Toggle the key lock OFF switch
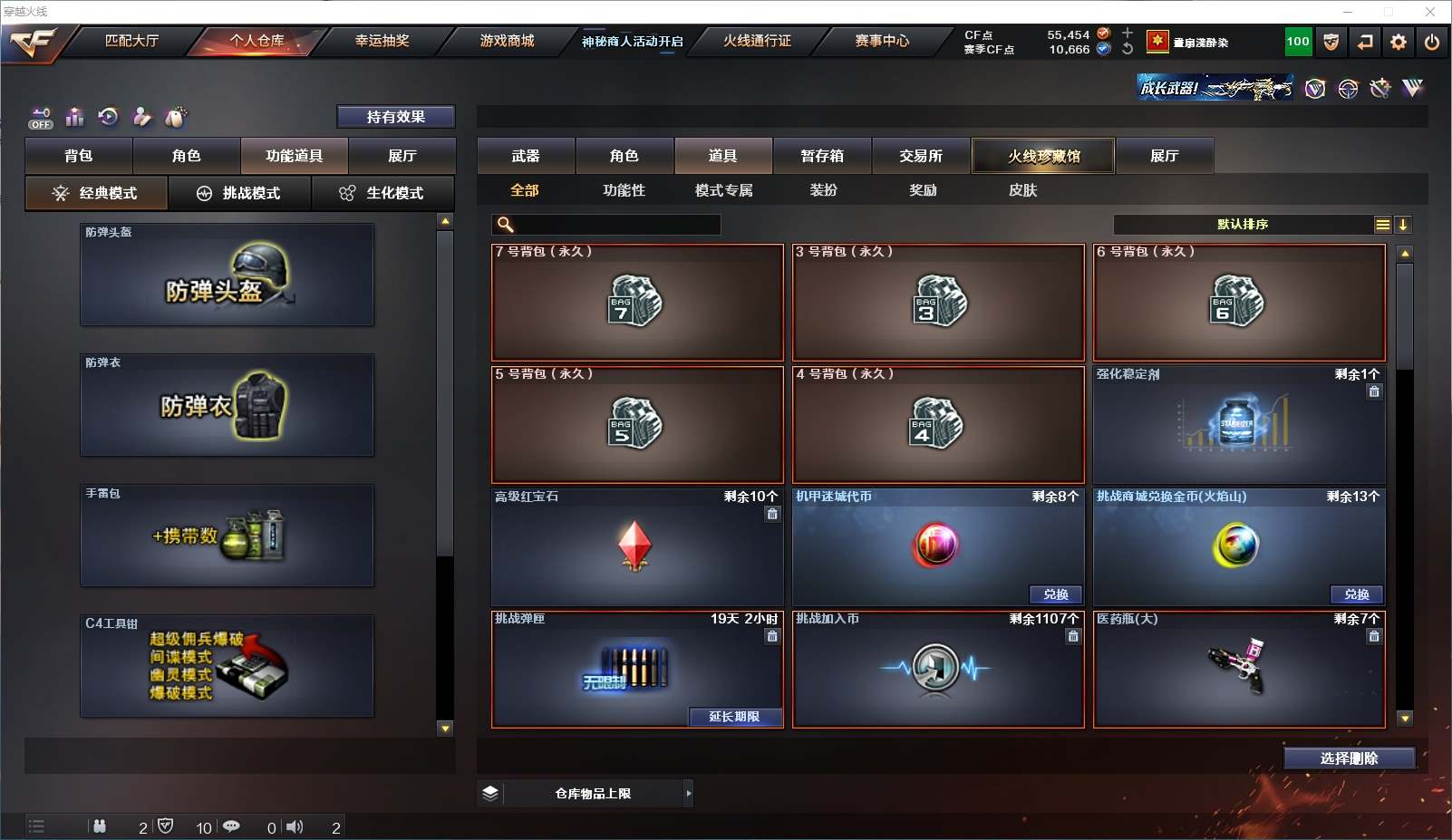 [x=41, y=118]
